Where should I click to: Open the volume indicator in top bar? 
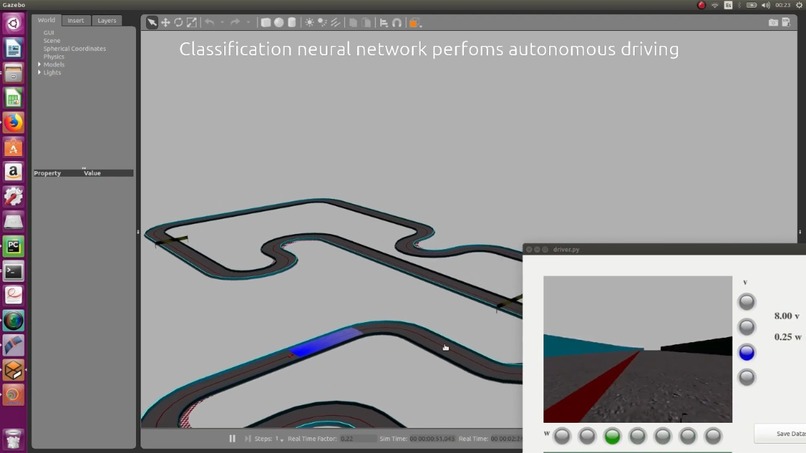[766, 5]
